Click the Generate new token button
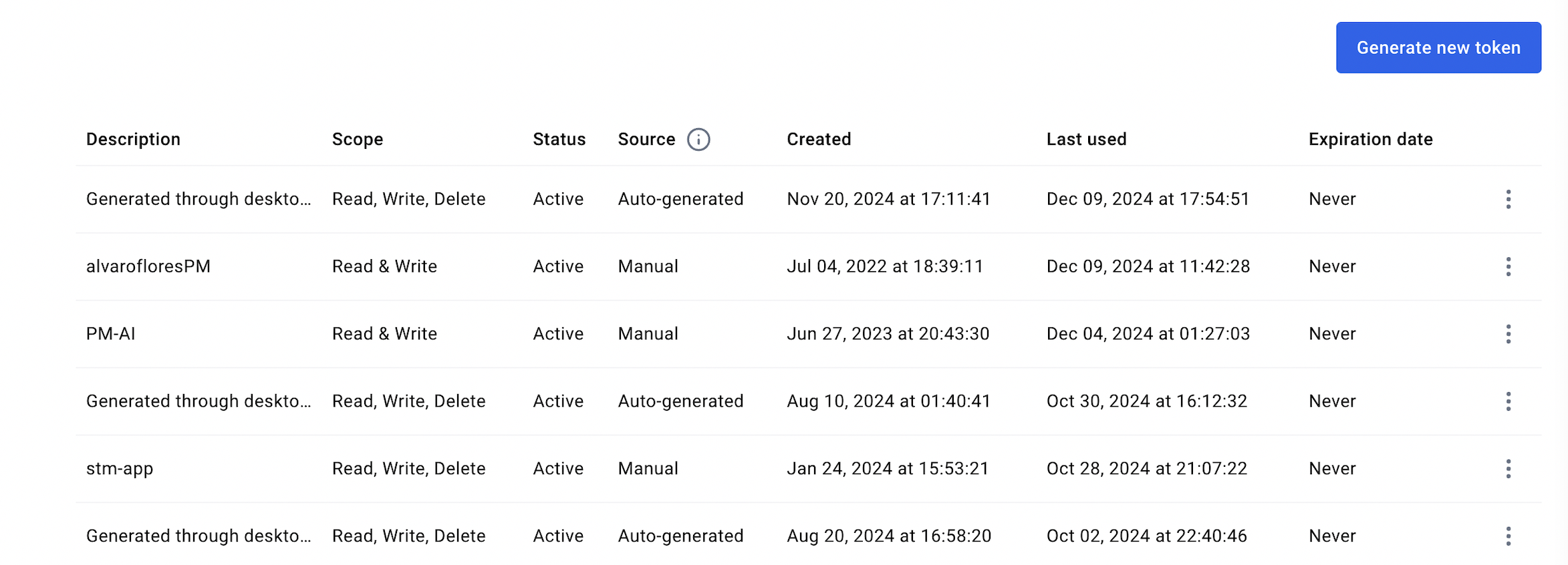Viewport: 1568px width, 565px height. (1438, 47)
